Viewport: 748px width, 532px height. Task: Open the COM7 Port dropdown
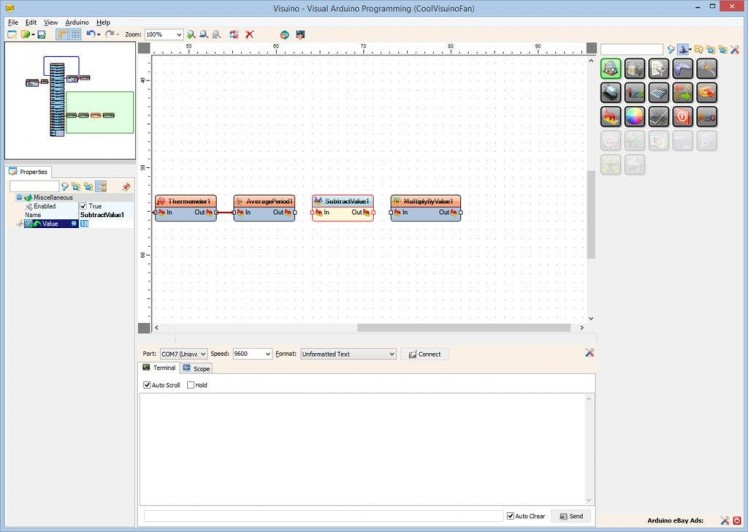point(203,354)
